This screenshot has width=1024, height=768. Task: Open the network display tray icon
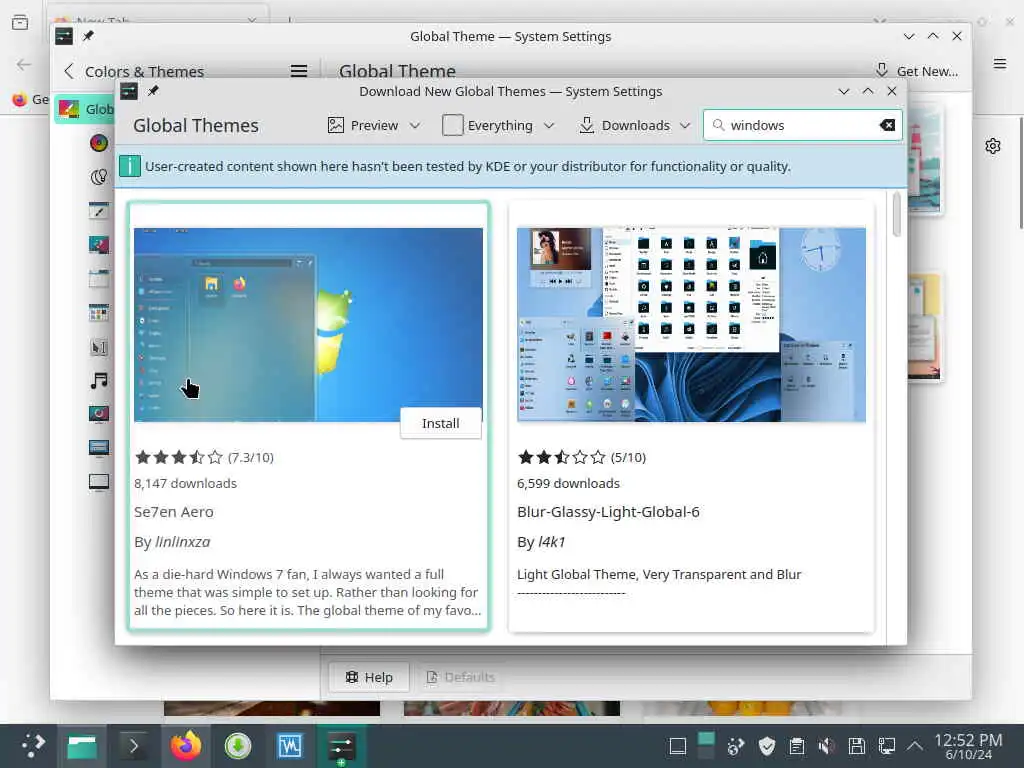tap(886, 746)
